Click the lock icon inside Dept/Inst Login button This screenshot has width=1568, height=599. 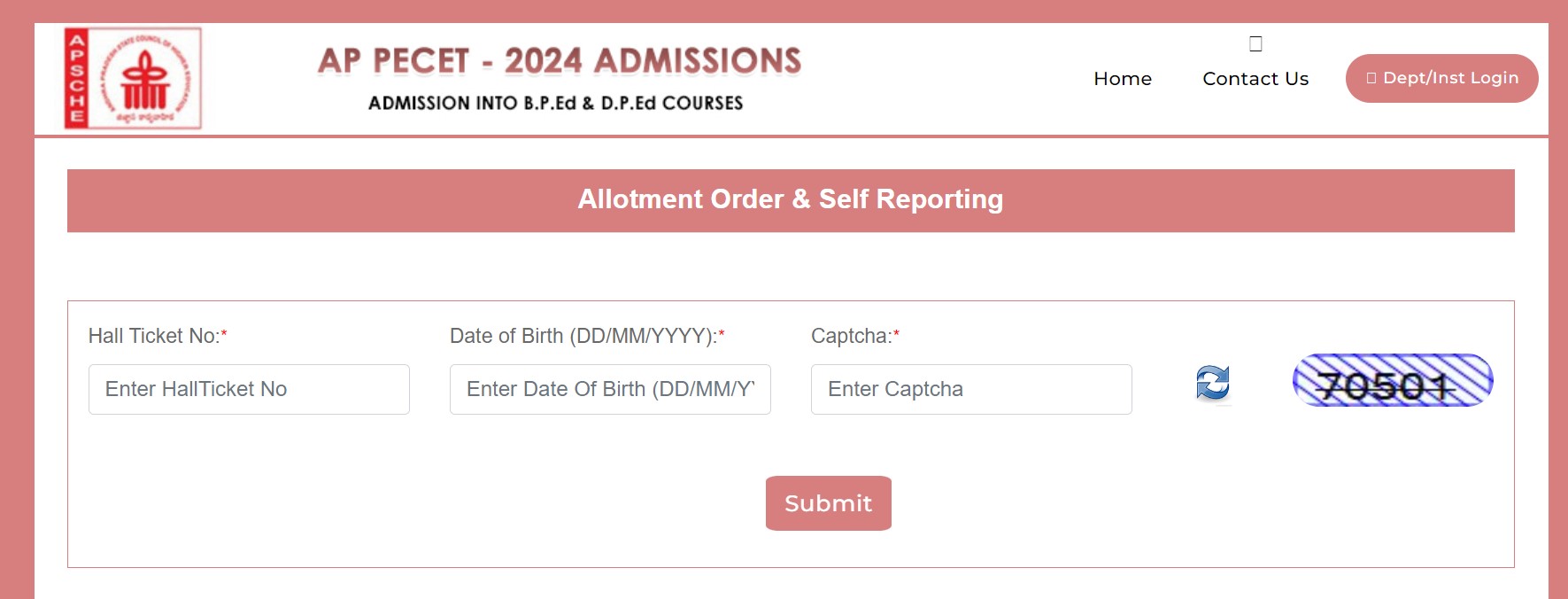[1371, 78]
